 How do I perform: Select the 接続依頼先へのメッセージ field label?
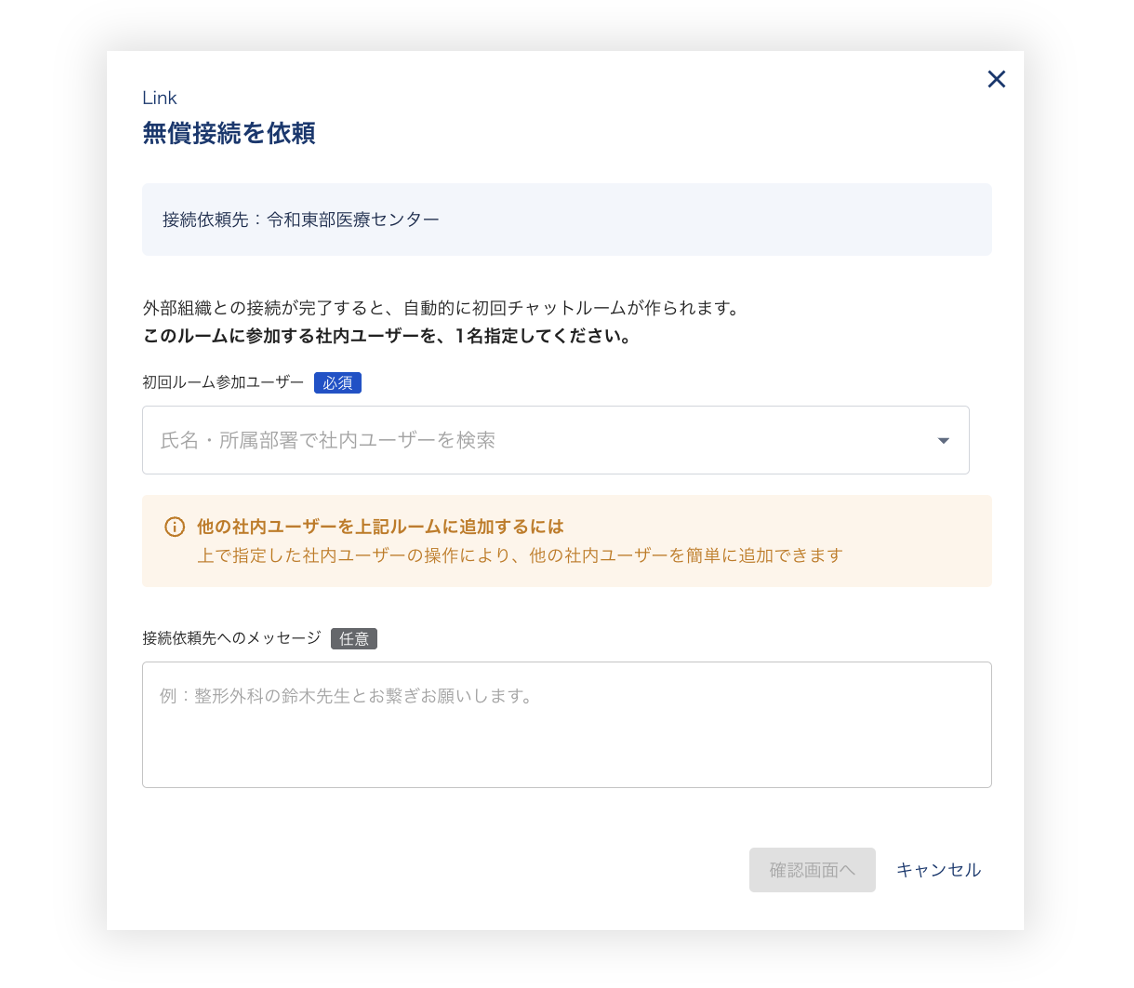pyautogui.click(x=231, y=638)
